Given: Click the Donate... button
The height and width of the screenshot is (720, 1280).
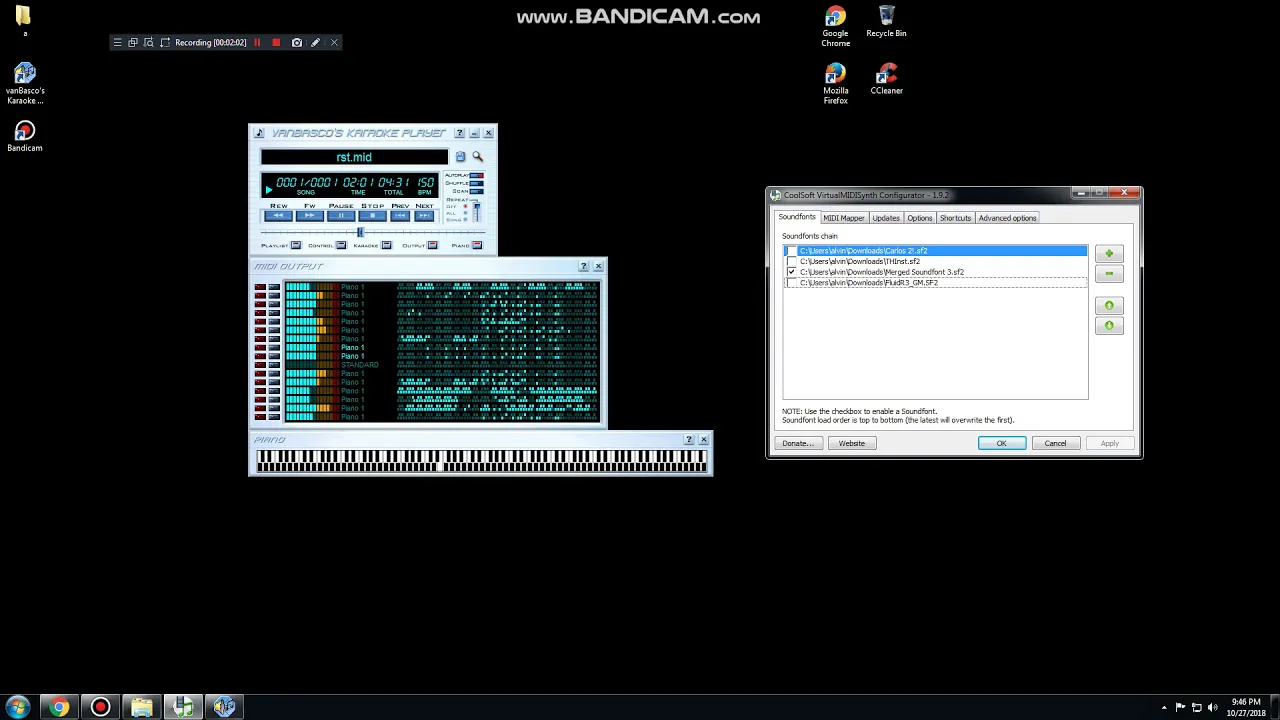Looking at the screenshot, I should pos(798,443).
